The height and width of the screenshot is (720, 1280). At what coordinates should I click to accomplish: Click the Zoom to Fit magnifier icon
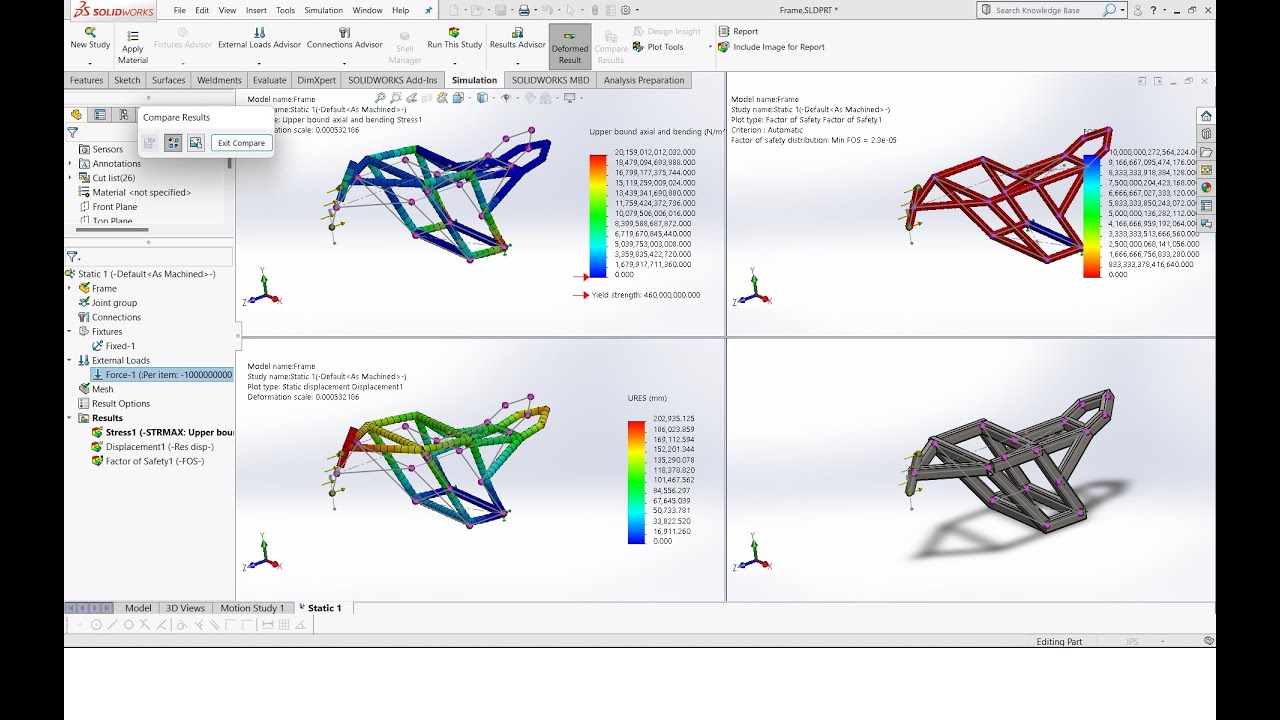(381, 97)
